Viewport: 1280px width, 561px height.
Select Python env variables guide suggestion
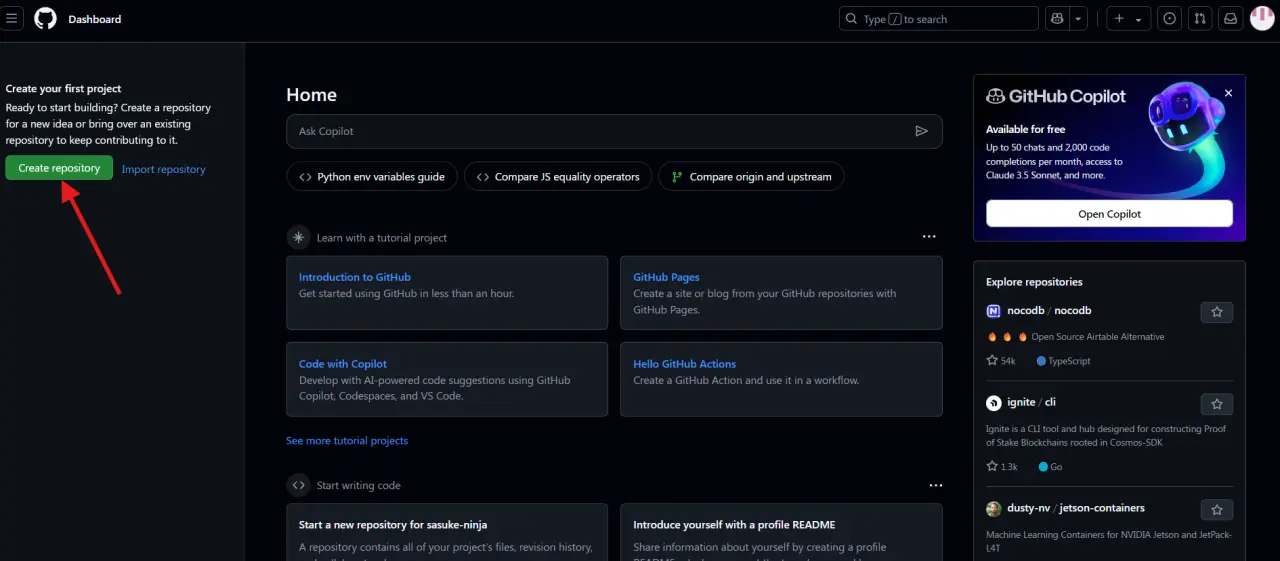372,177
